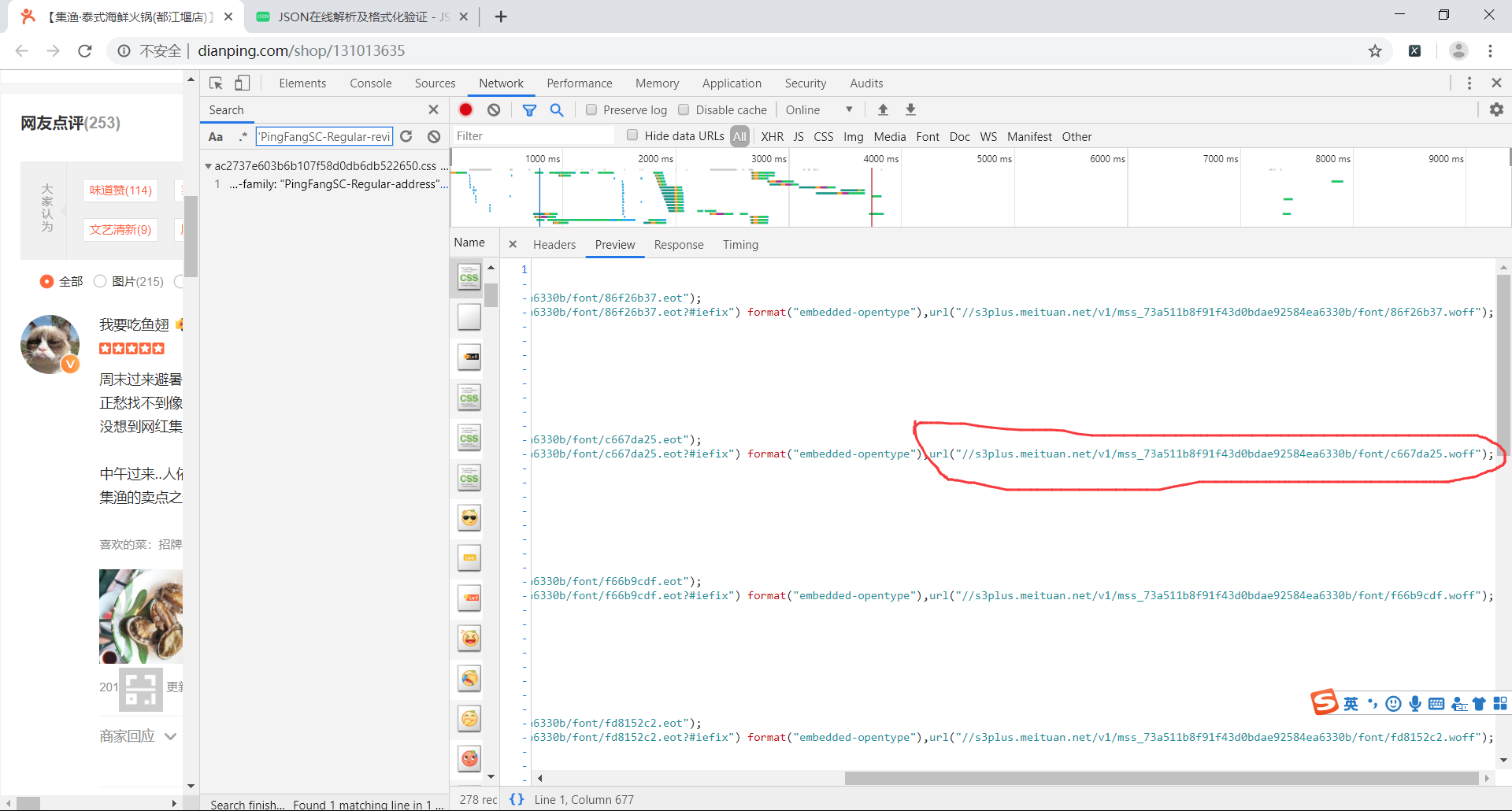Click page scrollbar up arrow left of DevTools

(x=191, y=80)
